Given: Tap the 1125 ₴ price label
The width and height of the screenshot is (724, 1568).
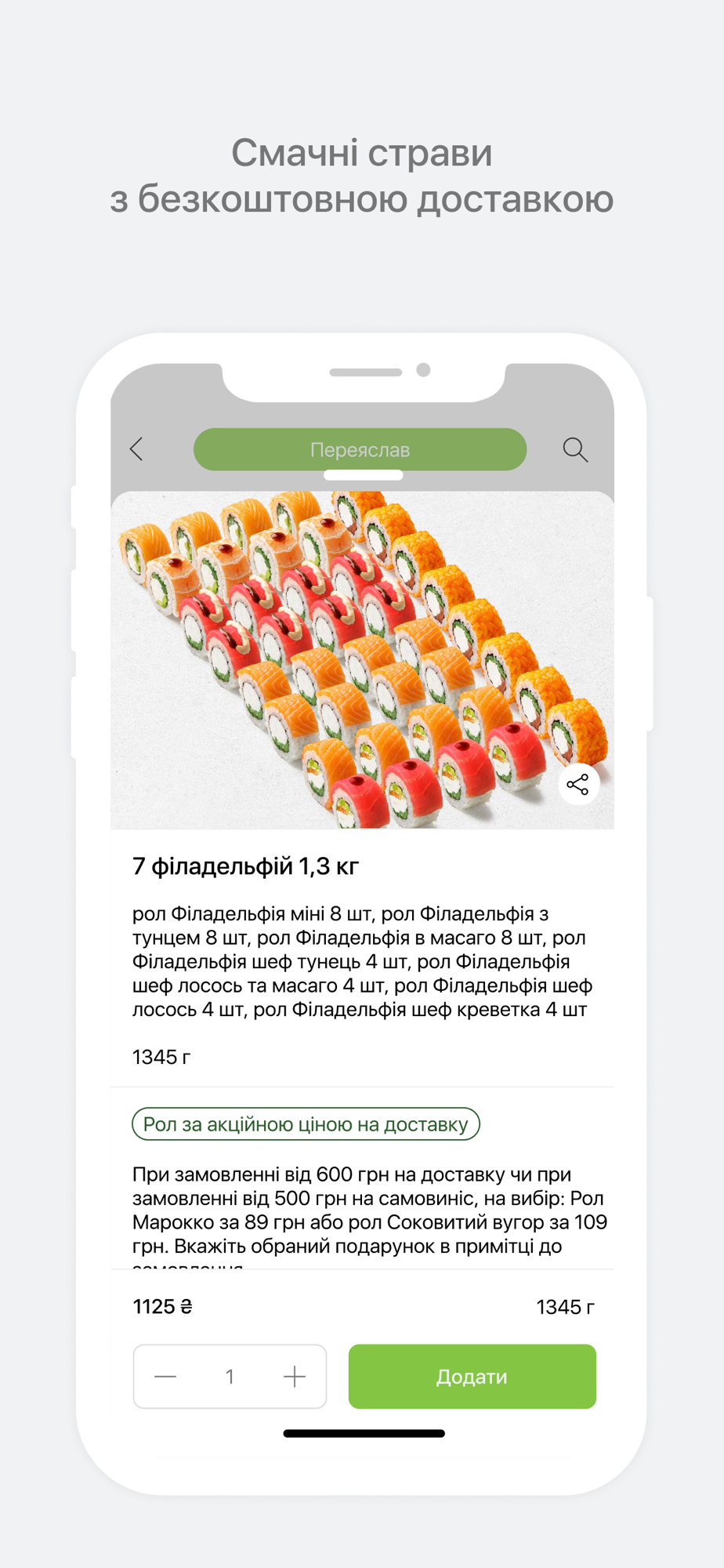Looking at the screenshot, I should [162, 1306].
